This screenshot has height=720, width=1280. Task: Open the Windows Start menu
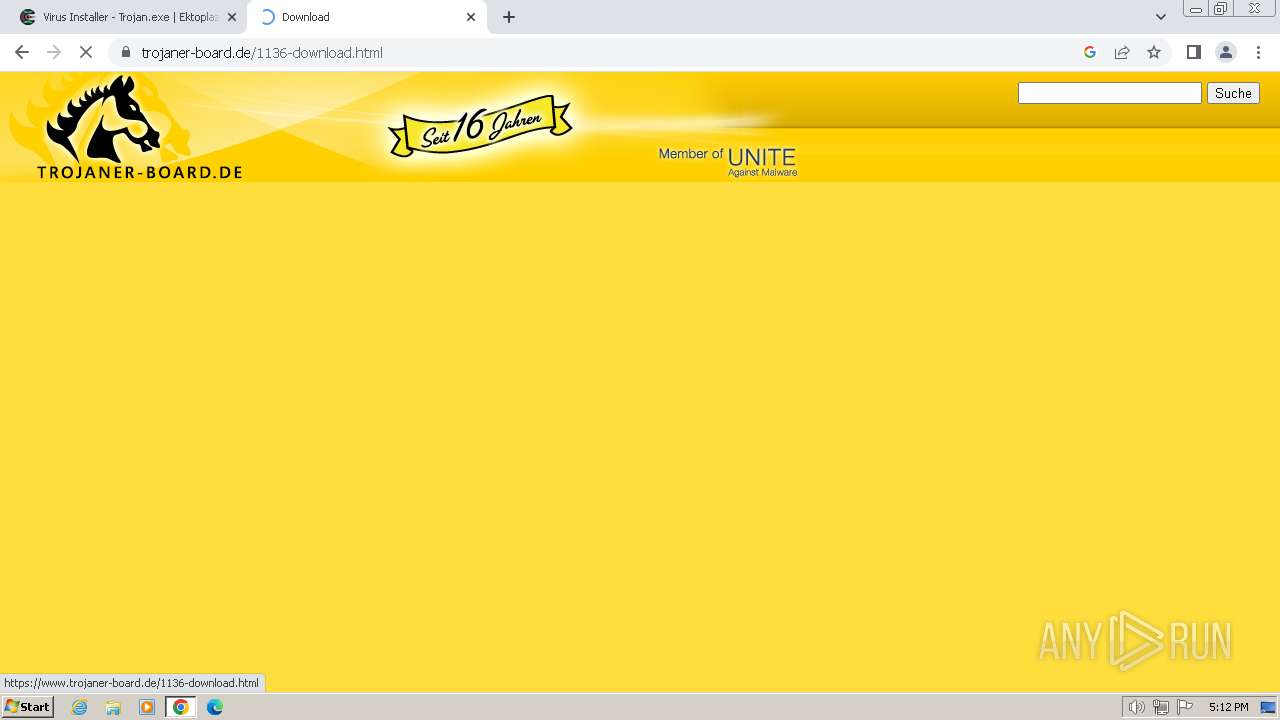[x=28, y=707]
